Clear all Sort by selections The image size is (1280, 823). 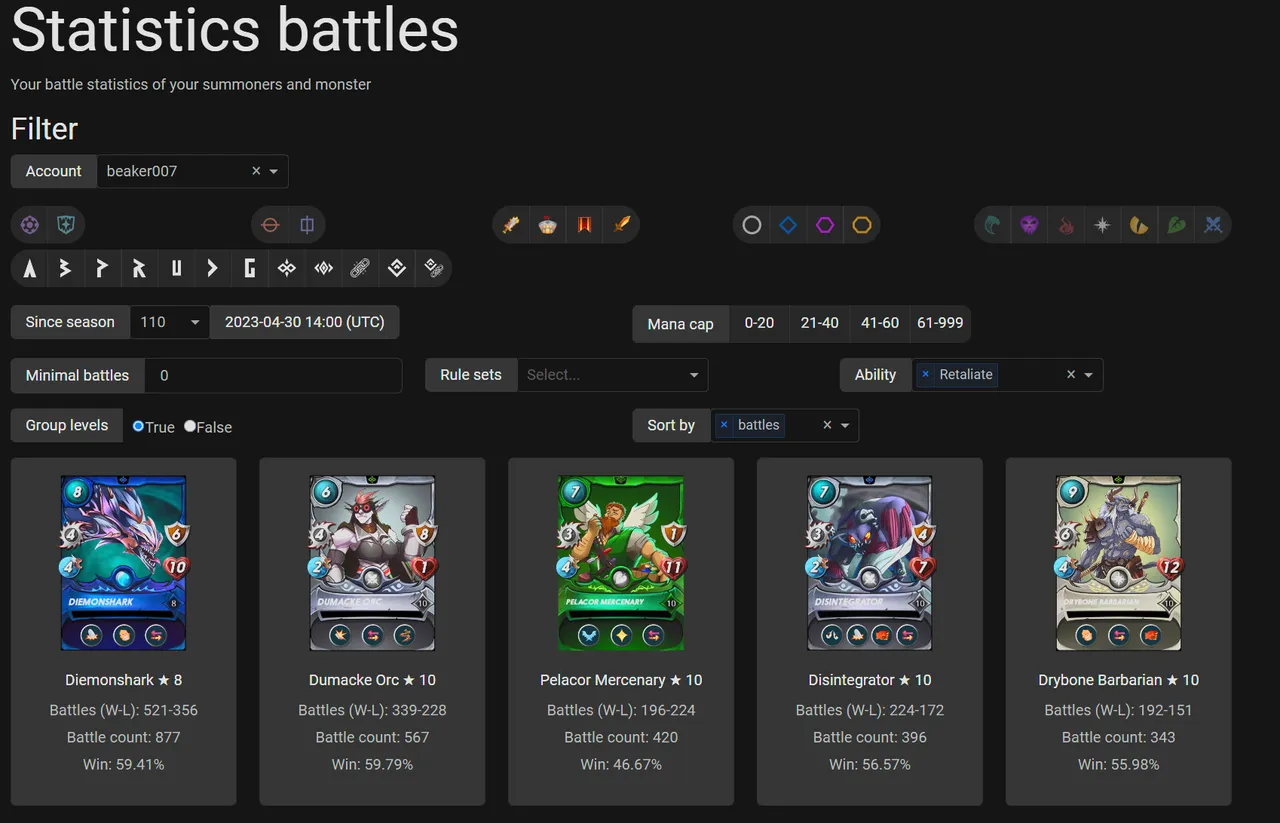[827, 425]
